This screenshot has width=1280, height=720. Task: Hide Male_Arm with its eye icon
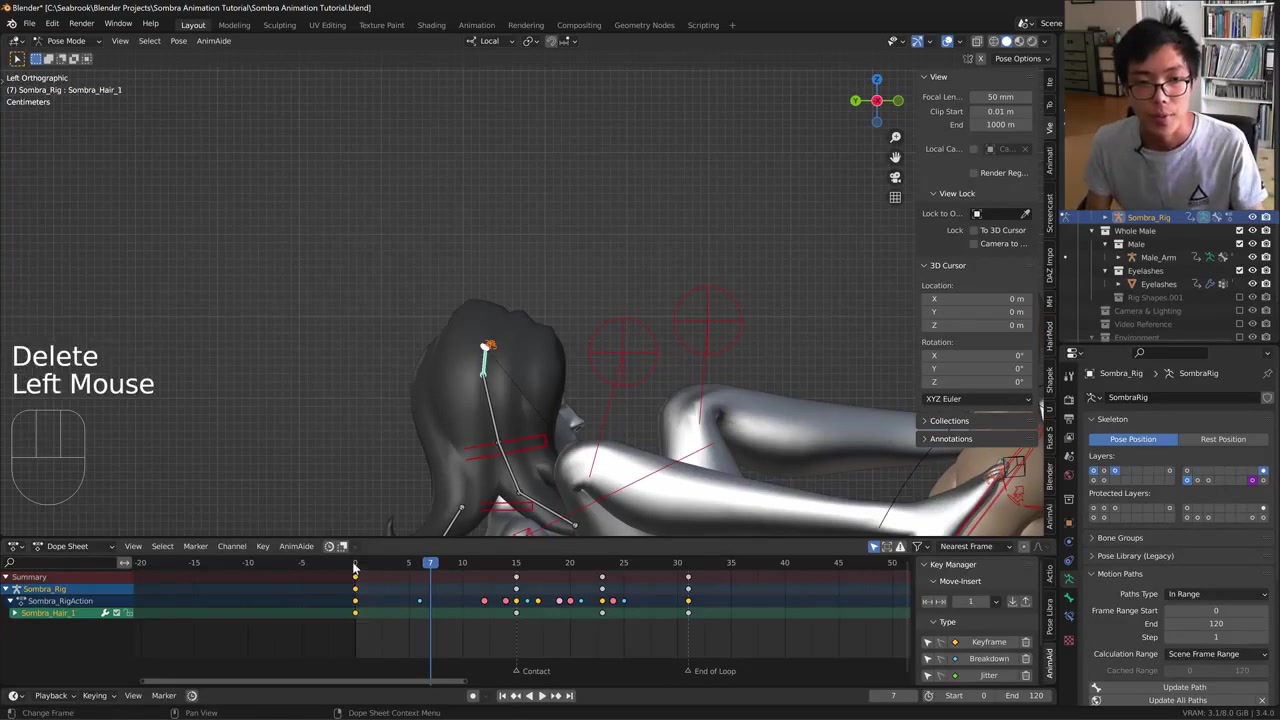[x=1252, y=257]
